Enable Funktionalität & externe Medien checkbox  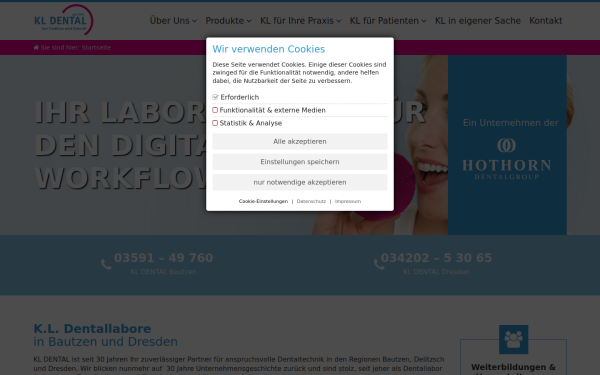[x=215, y=110]
